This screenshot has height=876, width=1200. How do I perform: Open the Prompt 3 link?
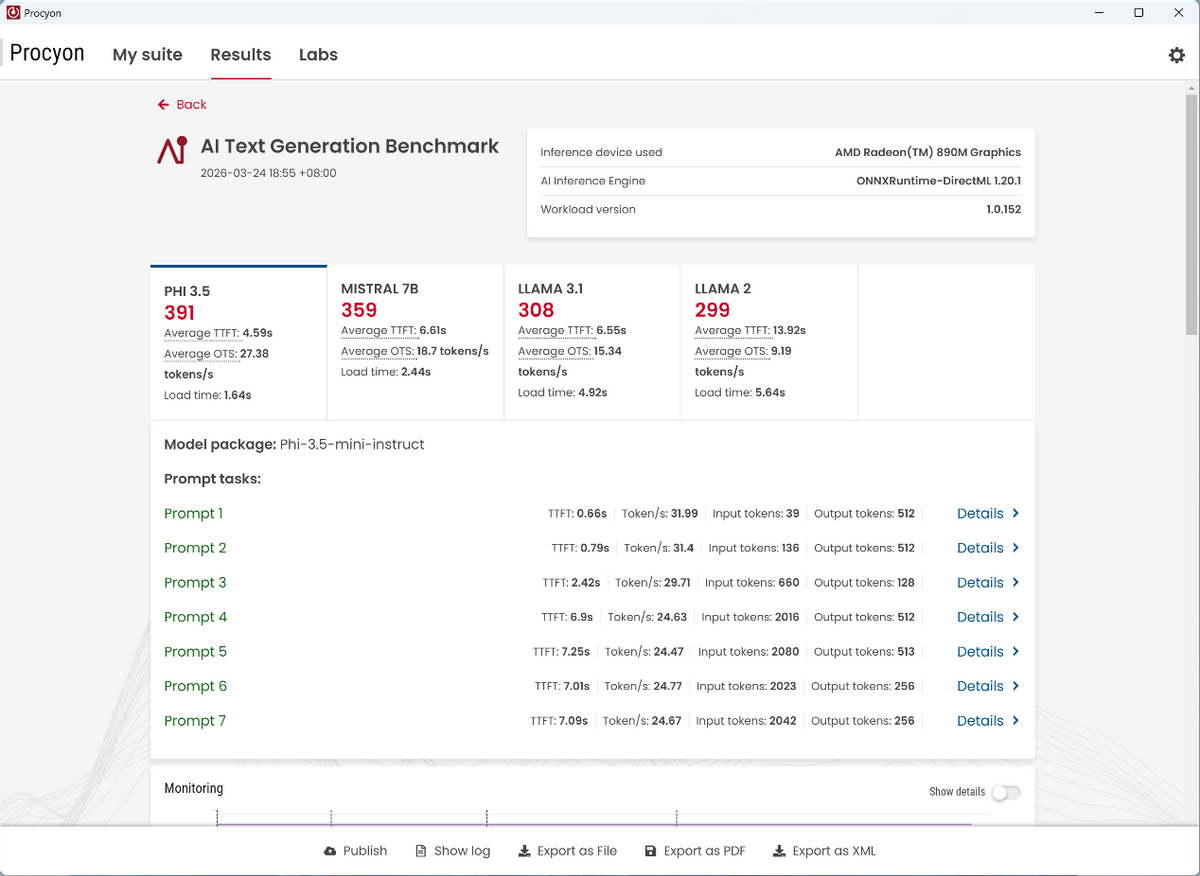[x=195, y=582]
